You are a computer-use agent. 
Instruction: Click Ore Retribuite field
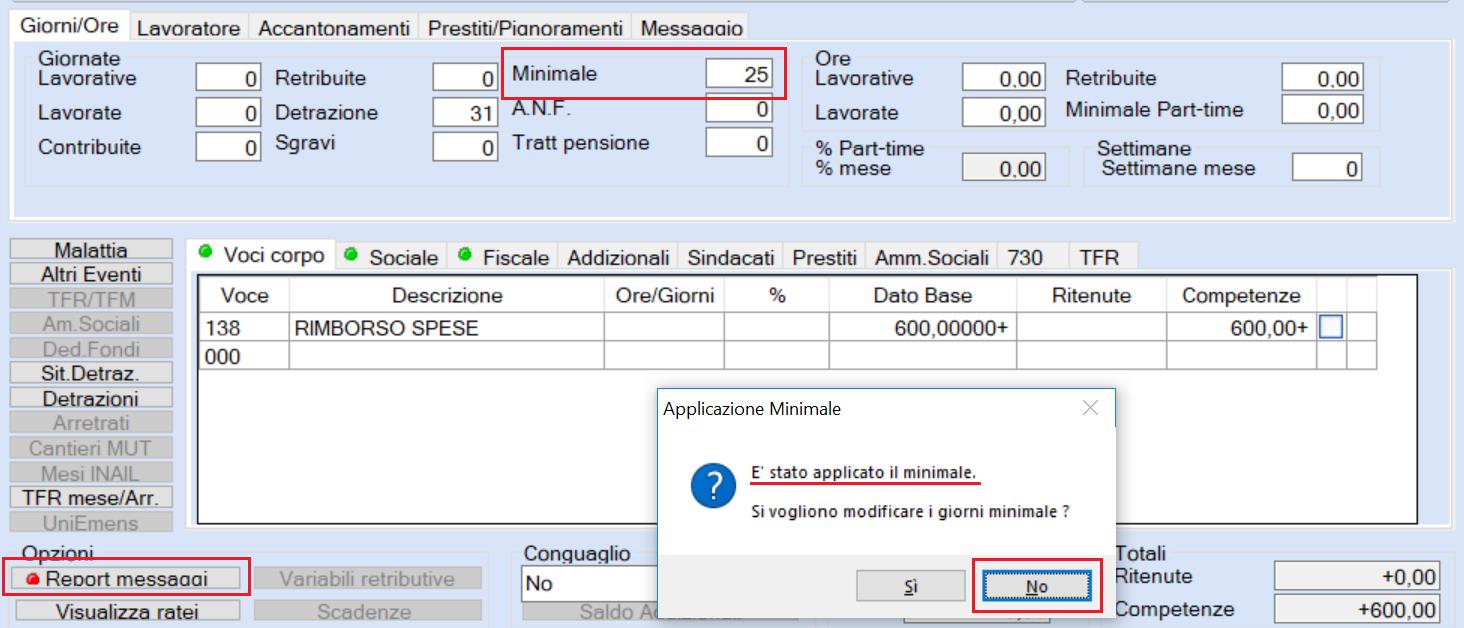pyautogui.click(x=1322, y=78)
